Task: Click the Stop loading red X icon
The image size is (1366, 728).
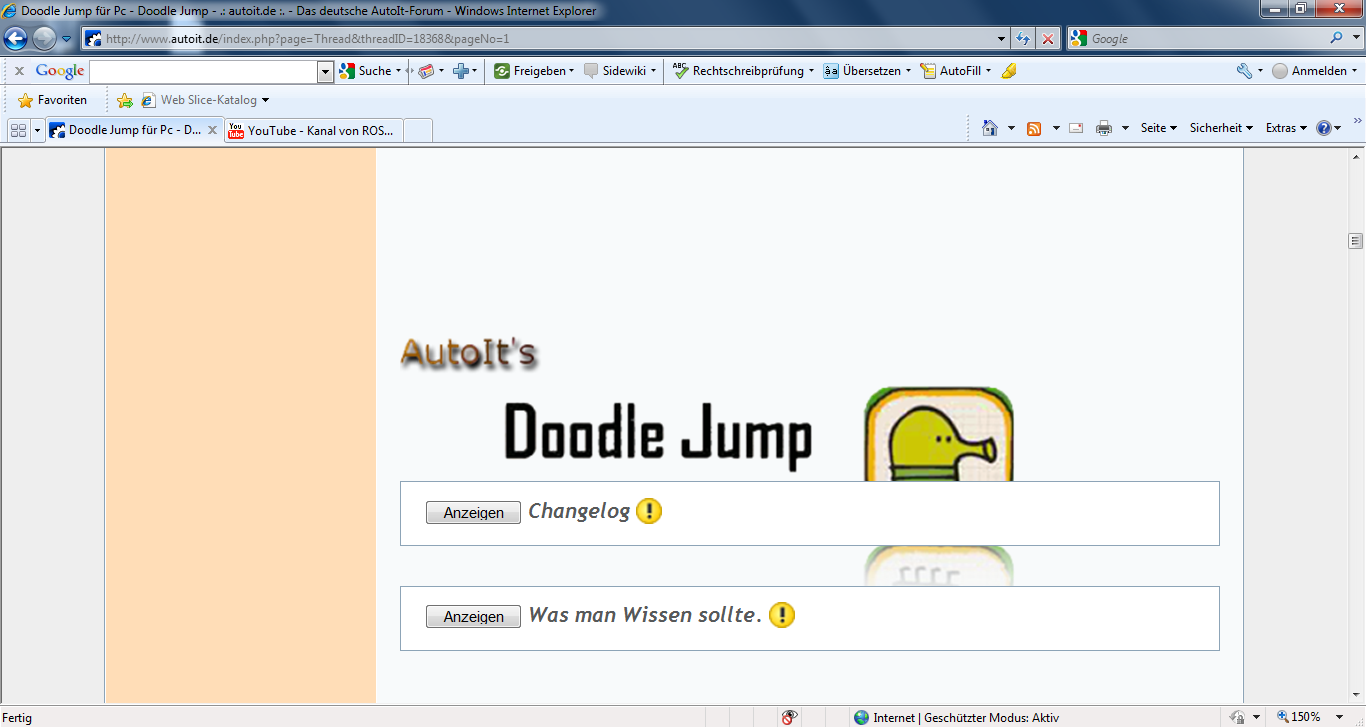Action: [1047, 39]
